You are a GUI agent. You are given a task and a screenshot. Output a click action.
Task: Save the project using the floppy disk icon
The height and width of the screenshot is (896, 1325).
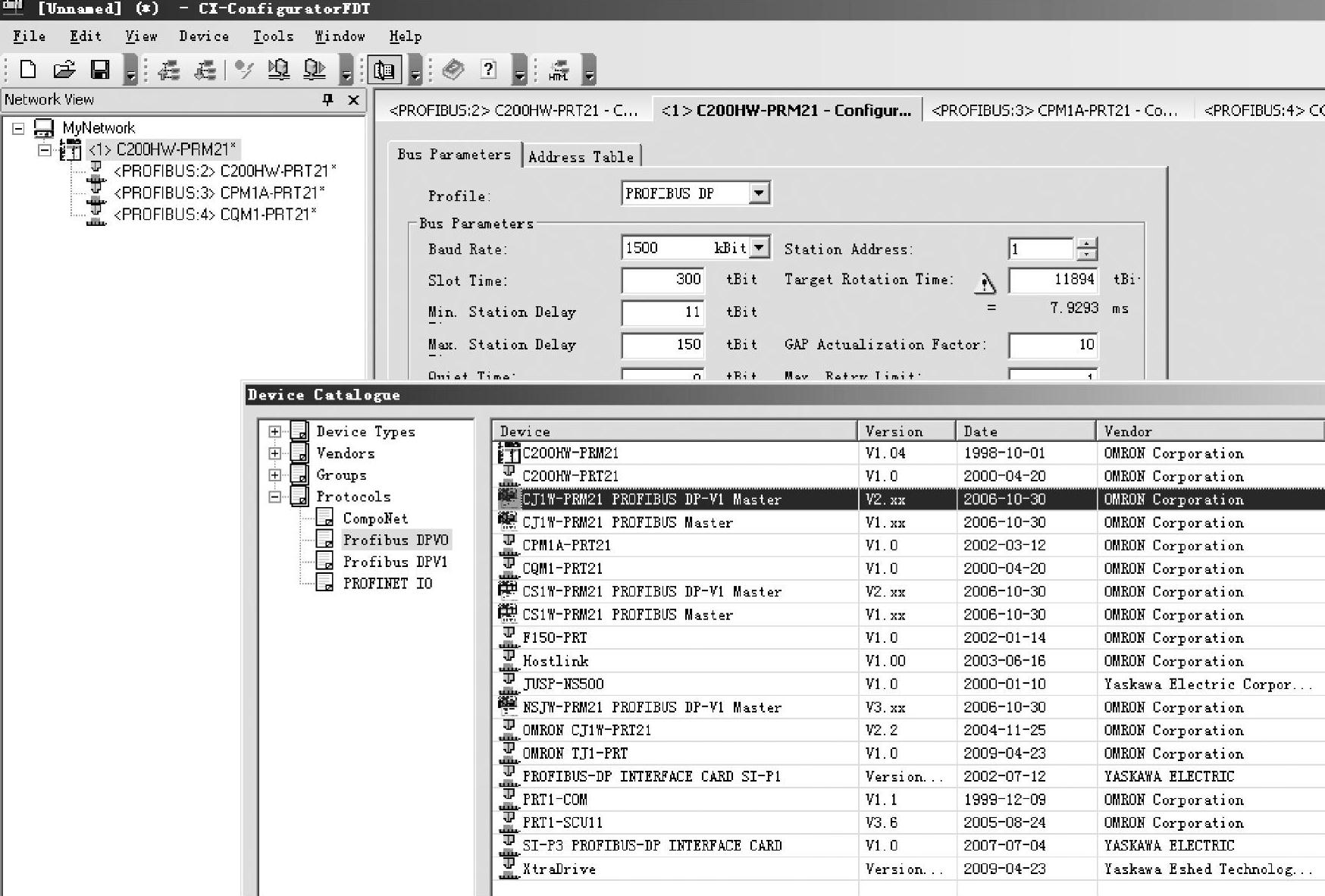pos(99,70)
